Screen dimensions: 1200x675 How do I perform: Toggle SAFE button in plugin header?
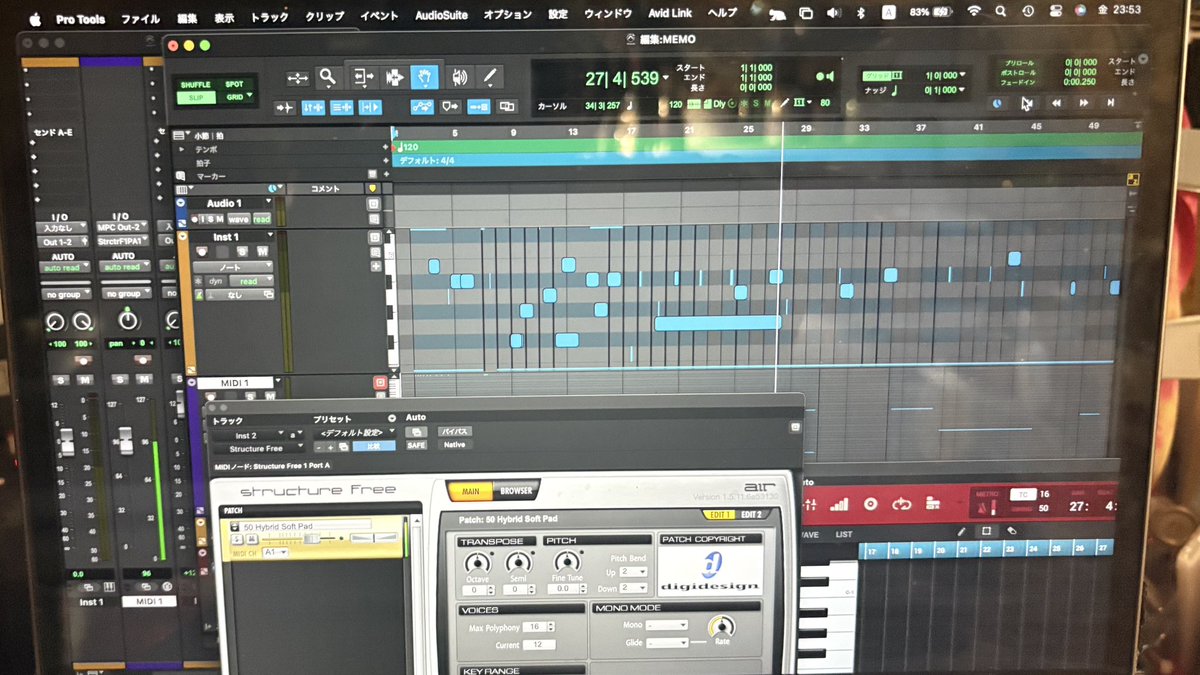click(416, 445)
